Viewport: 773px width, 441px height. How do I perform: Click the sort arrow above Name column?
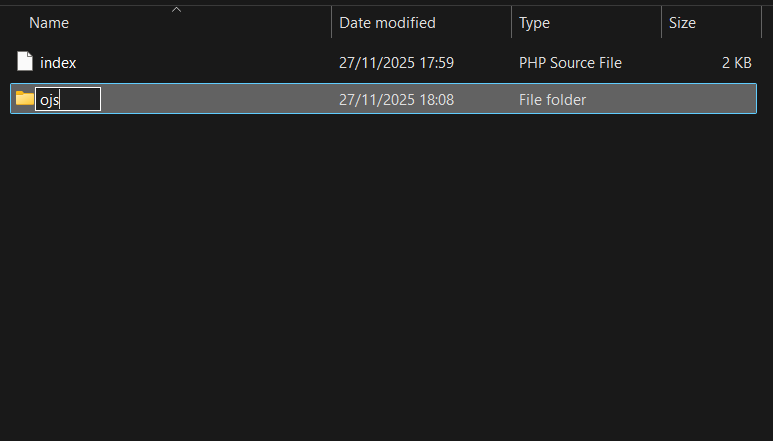176,9
